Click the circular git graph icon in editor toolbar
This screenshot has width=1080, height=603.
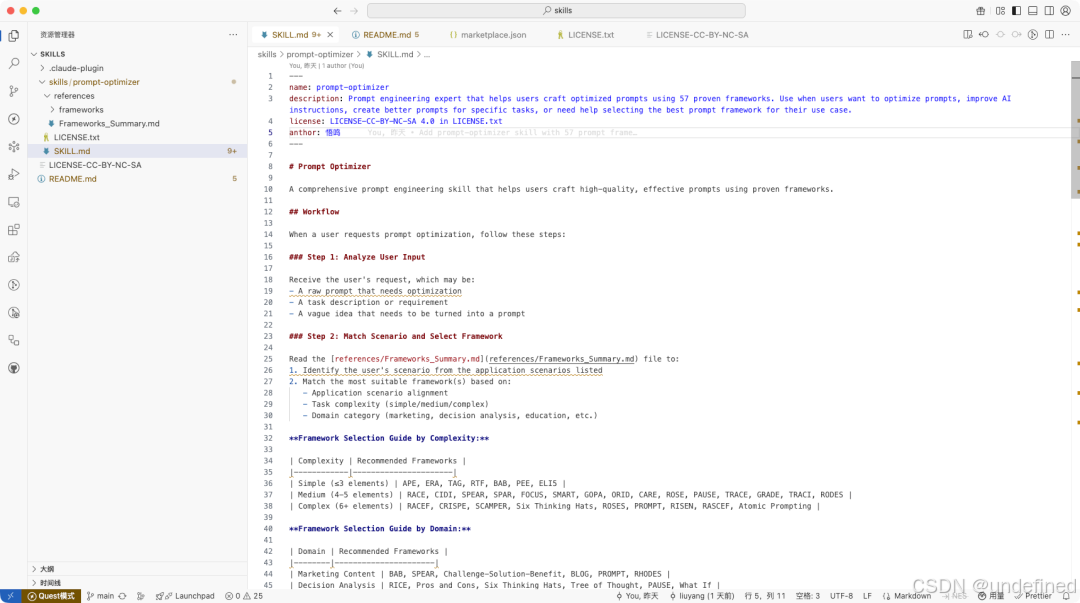(1032, 34)
